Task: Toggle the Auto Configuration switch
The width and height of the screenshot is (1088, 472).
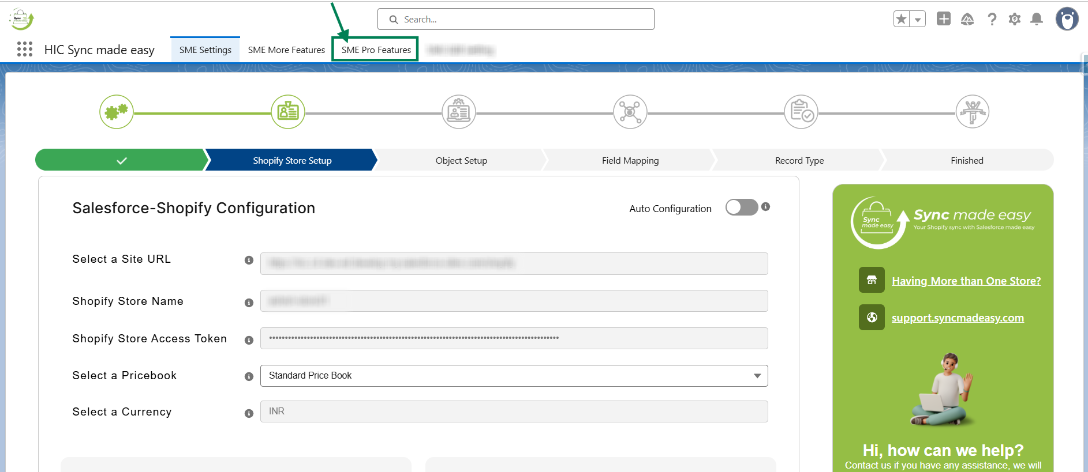Action: [742, 208]
